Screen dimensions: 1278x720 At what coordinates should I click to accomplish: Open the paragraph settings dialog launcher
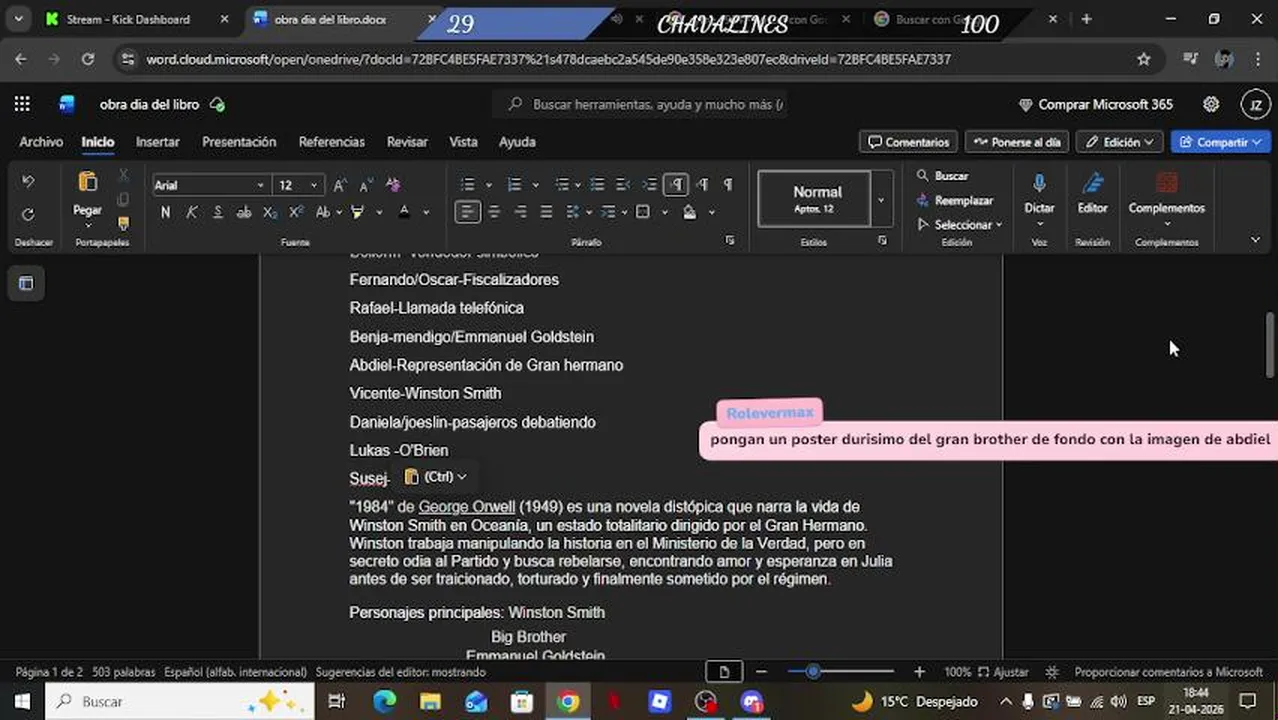point(730,241)
